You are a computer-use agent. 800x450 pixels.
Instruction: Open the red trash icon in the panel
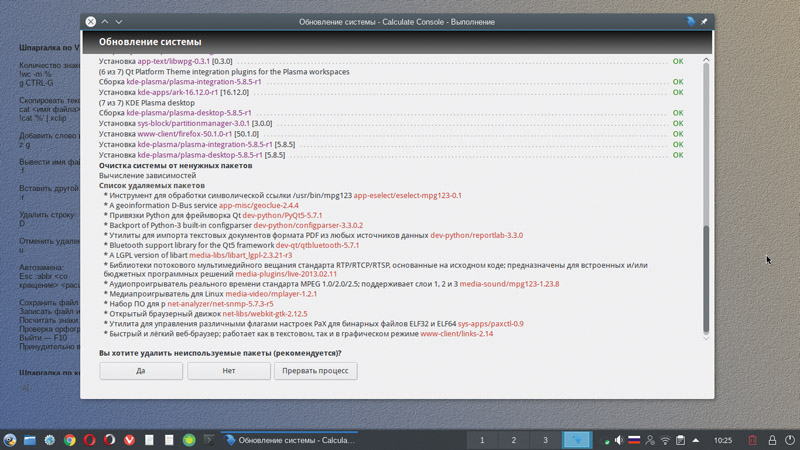tap(753, 440)
